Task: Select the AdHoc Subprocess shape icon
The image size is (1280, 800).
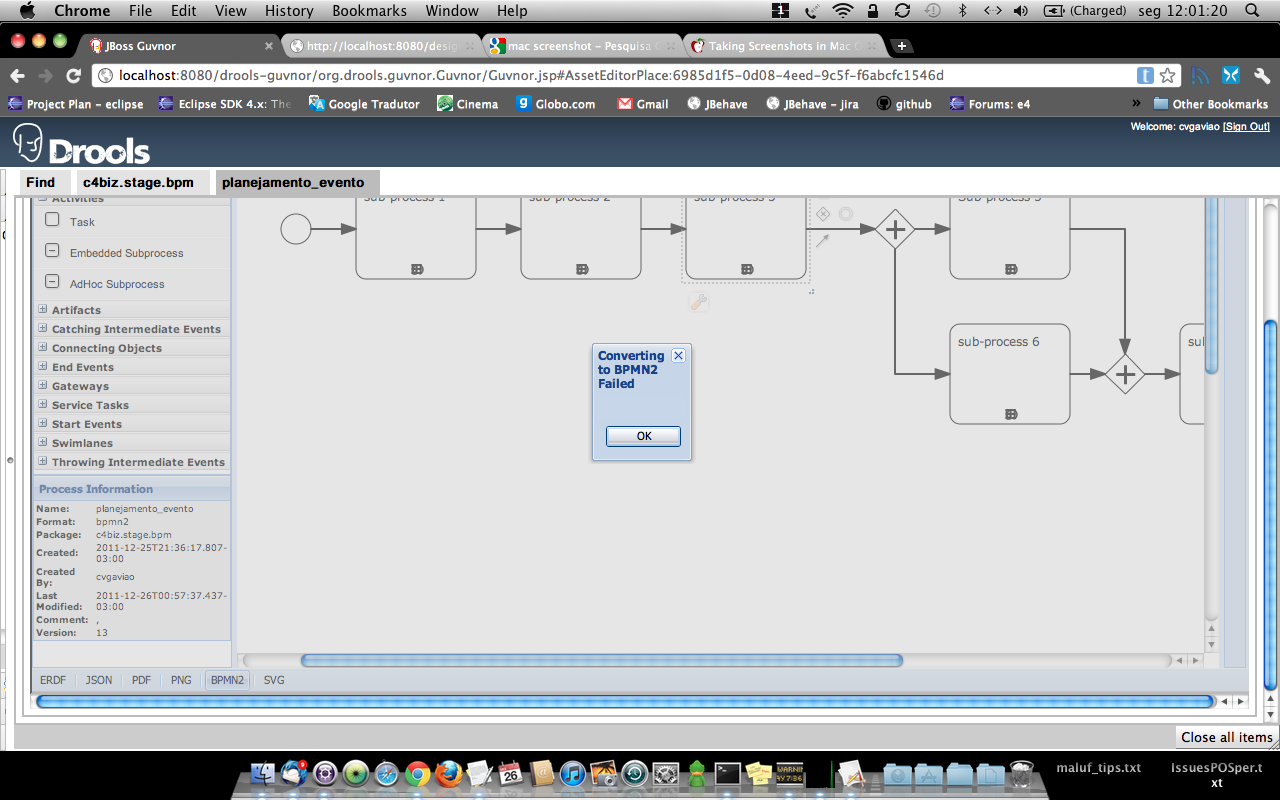Action: pyautogui.click(x=52, y=282)
